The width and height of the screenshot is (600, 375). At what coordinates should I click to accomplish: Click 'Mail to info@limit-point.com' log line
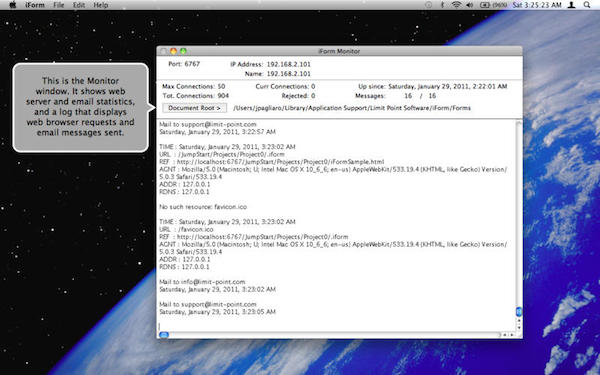[202, 282]
